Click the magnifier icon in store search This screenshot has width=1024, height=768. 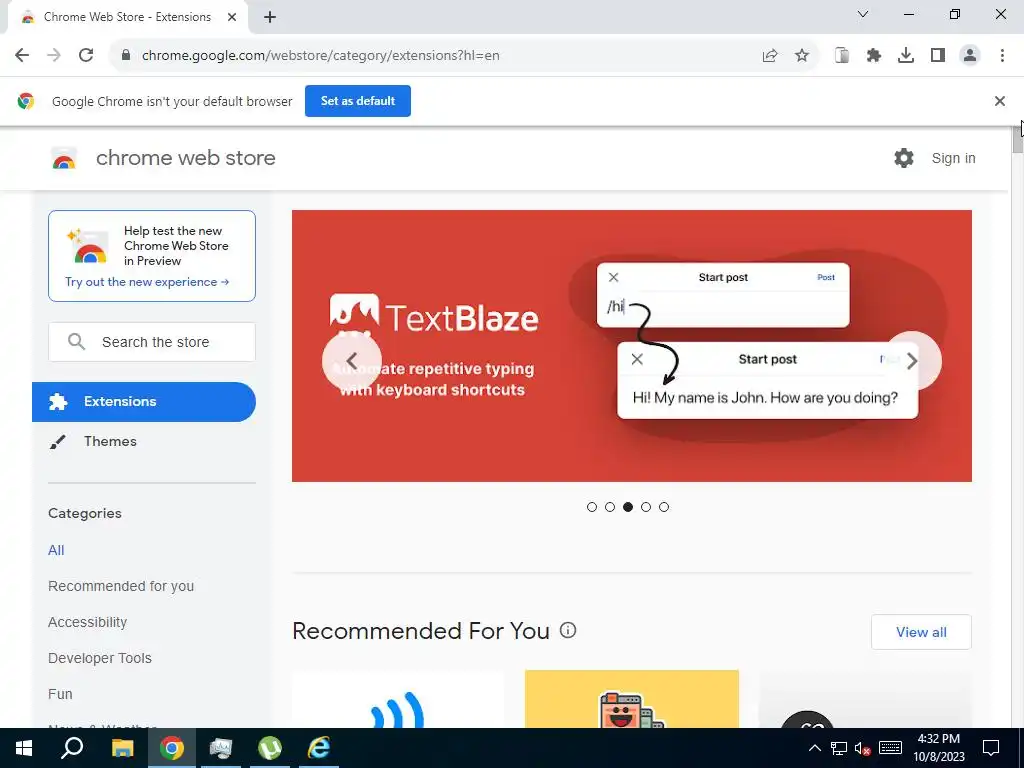(76, 342)
